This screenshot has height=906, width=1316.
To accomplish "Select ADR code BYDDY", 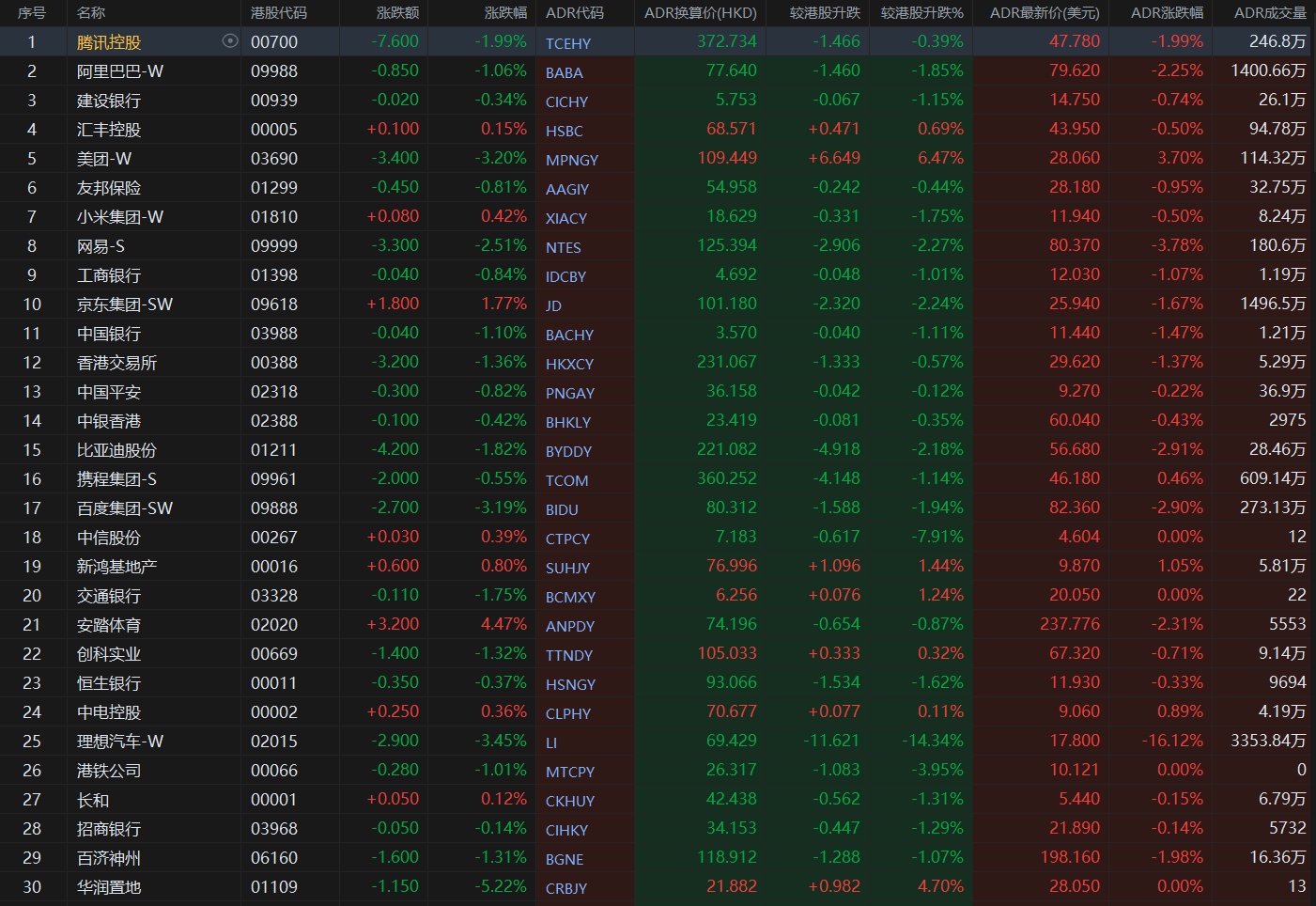I will pyautogui.click(x=568, y=451).
